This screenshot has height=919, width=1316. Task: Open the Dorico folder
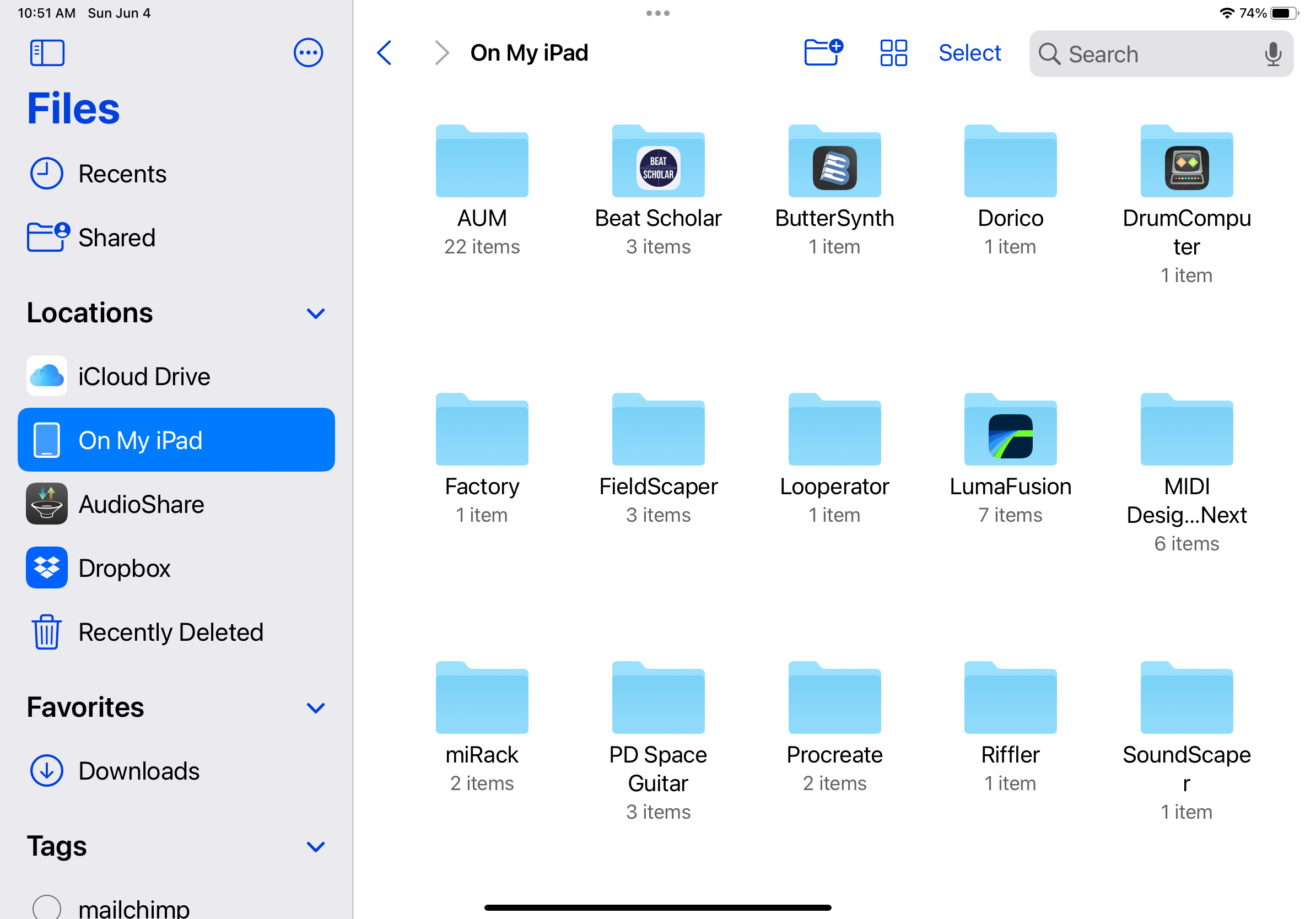pos(1010,160)
